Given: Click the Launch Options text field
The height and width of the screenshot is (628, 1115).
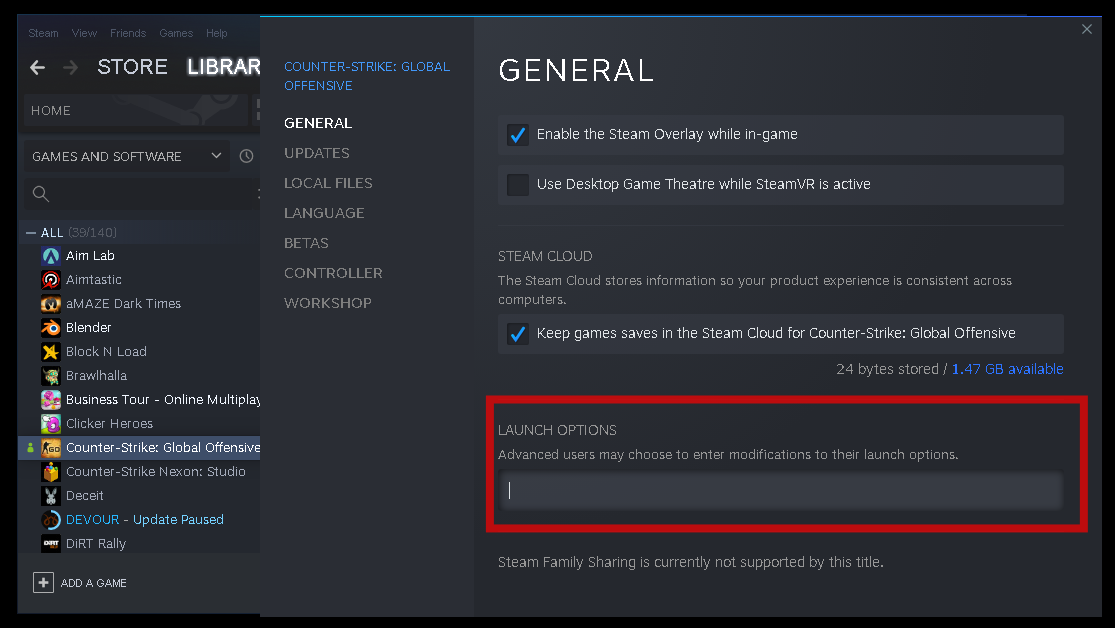Looking at the screenshot, I should tap(780, 490).
